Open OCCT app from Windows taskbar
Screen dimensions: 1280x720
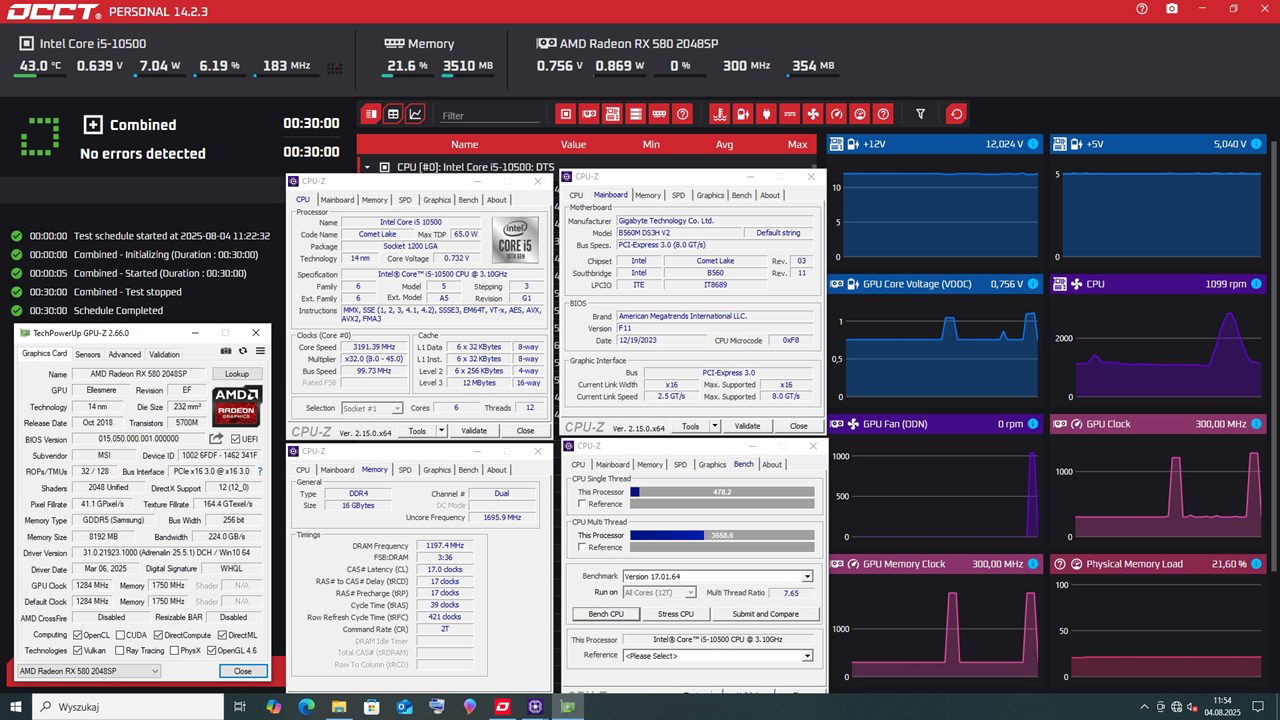click(x=502, y=706)
